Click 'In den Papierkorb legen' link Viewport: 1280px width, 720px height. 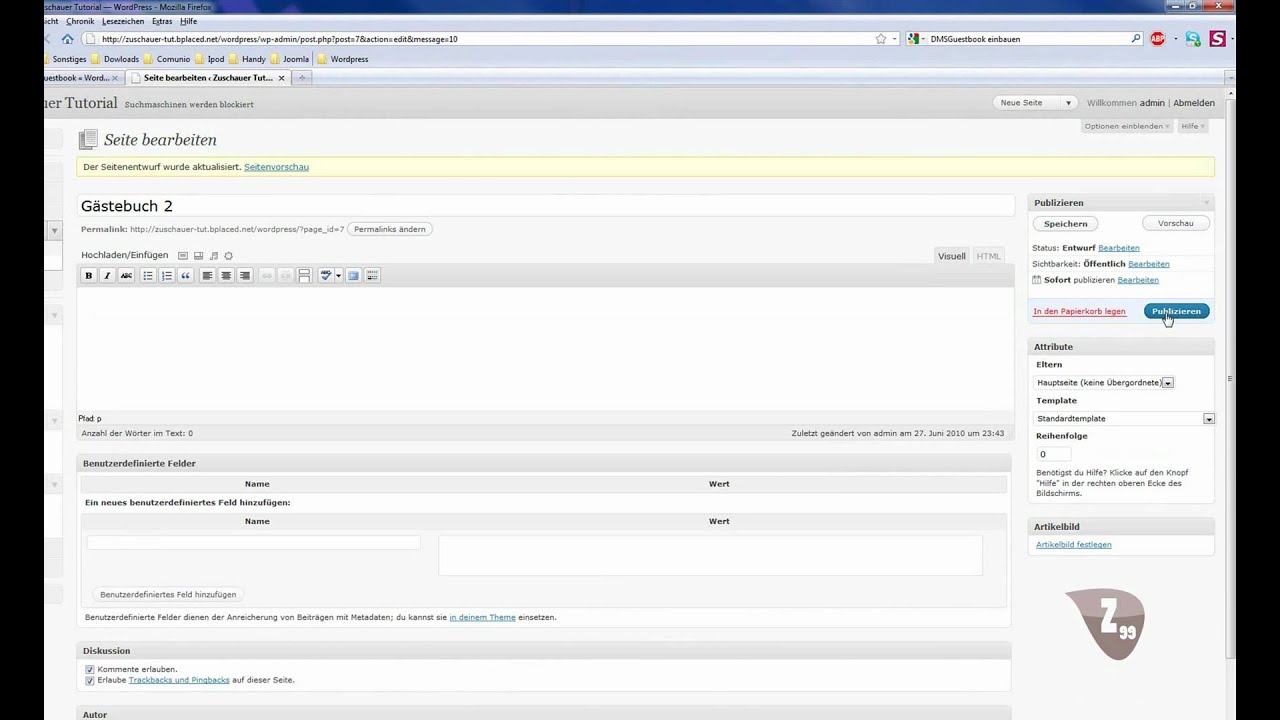(1079, 312)
